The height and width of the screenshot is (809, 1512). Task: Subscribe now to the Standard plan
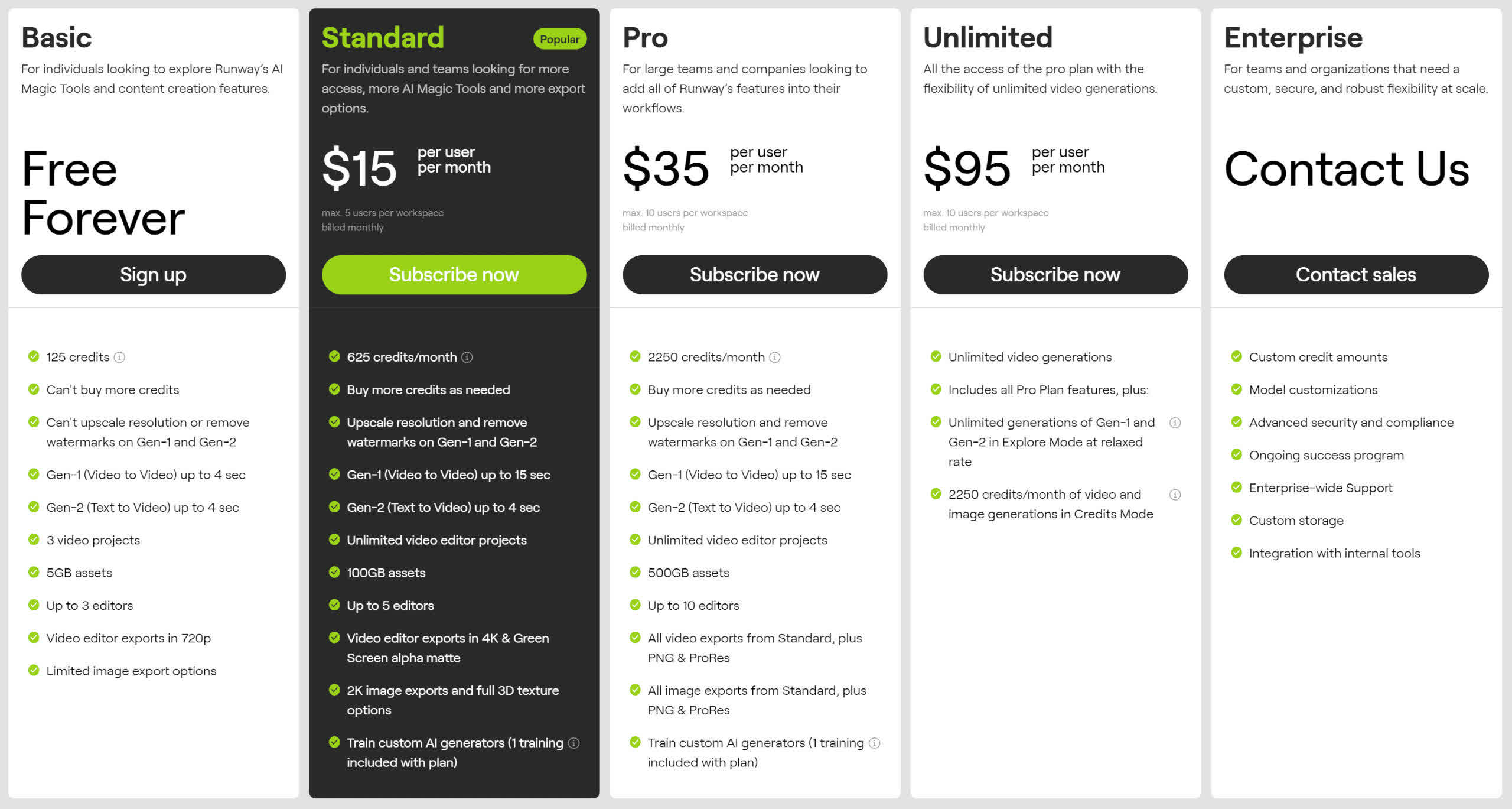pyautogui.click(x=454, y=275)
